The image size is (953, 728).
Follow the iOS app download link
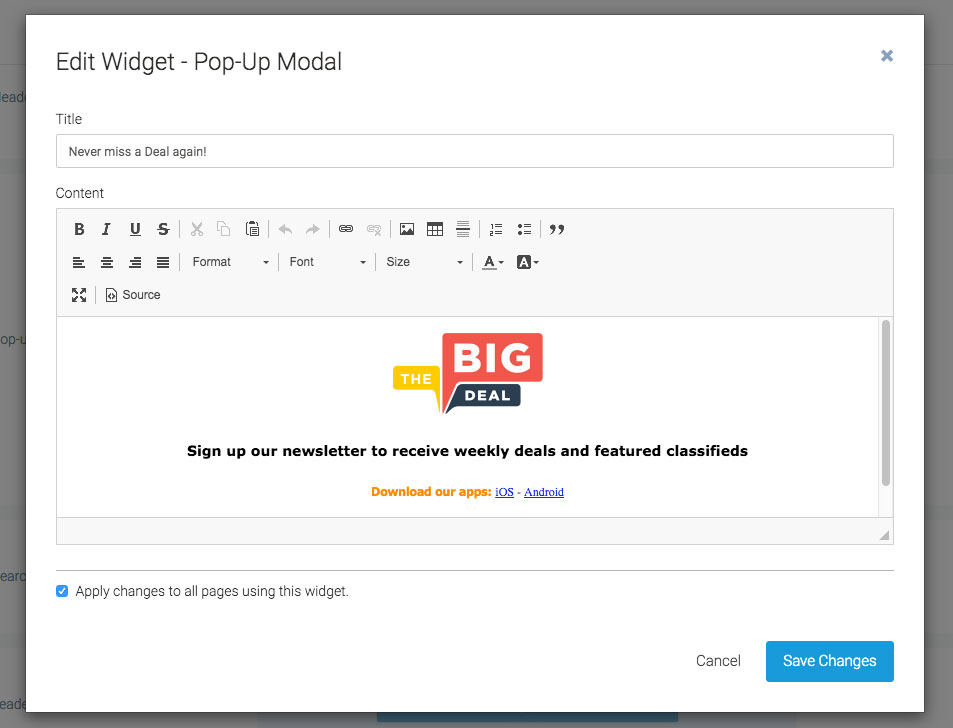pyautogui.click(x=504, y=492)
